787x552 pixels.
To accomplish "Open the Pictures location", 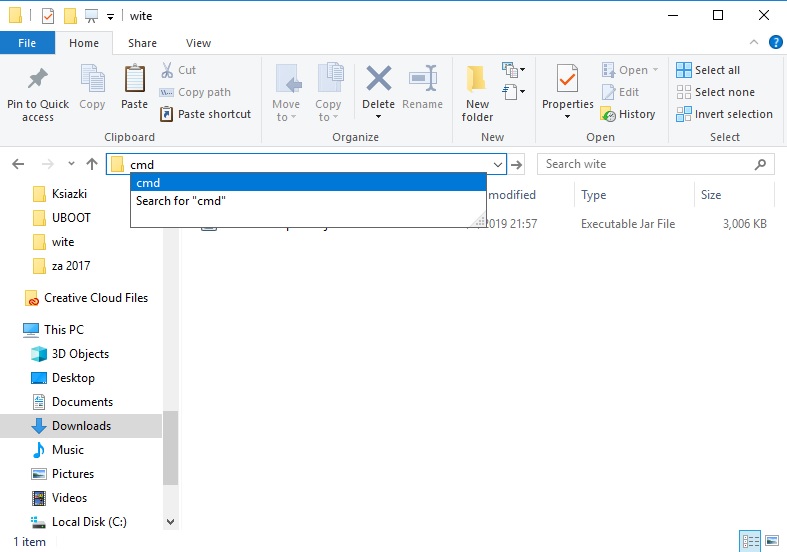I will (63, 474).
